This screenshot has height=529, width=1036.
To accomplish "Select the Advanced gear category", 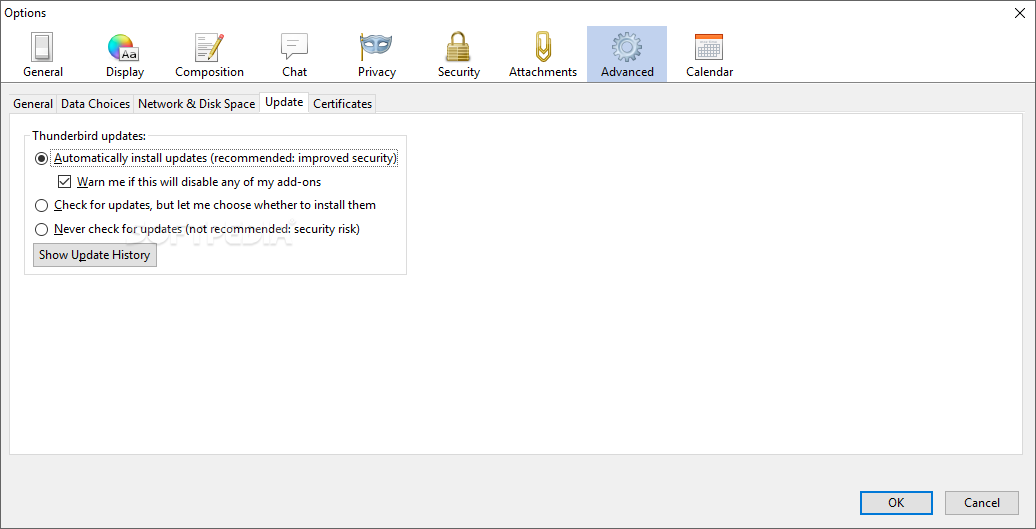I will tap(627, 55).
